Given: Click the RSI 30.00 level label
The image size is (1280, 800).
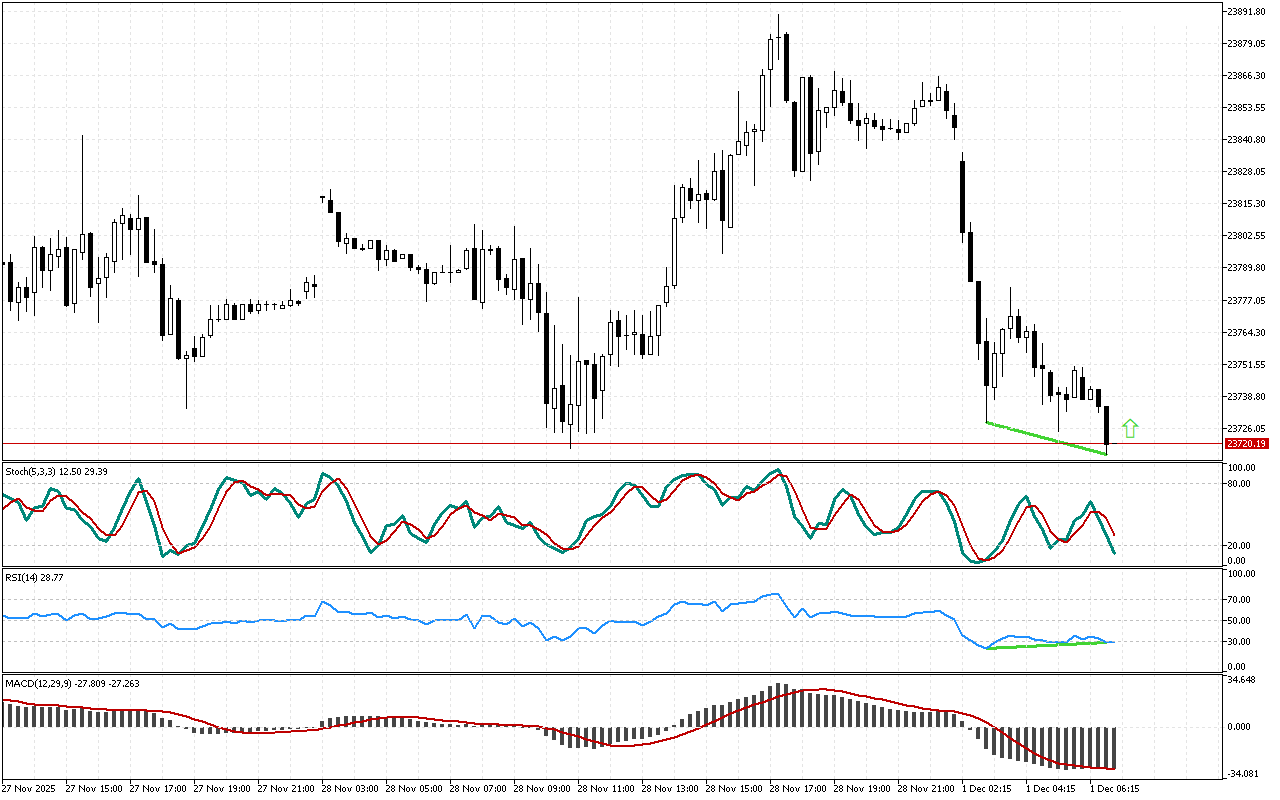Looking at the screenshot, I should tap(1241, 641).
